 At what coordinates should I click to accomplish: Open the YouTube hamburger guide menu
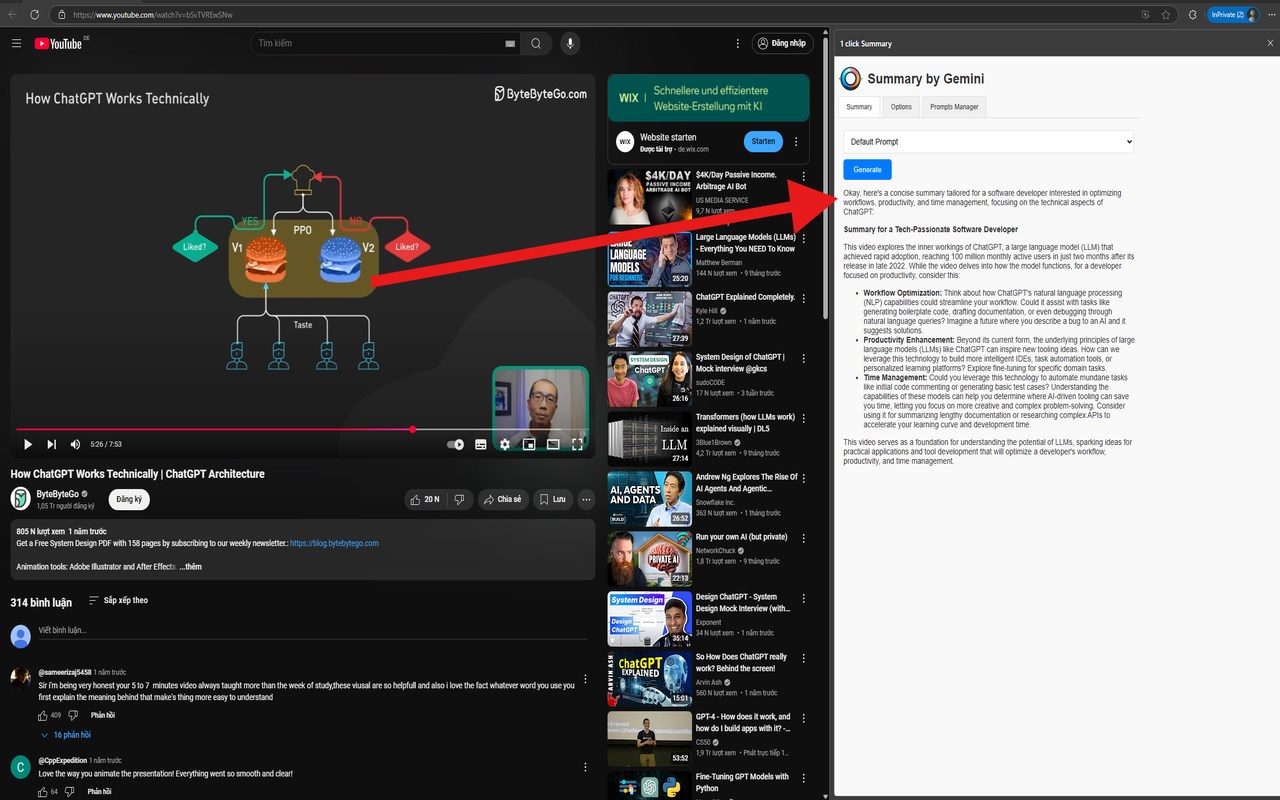point(16,43)
